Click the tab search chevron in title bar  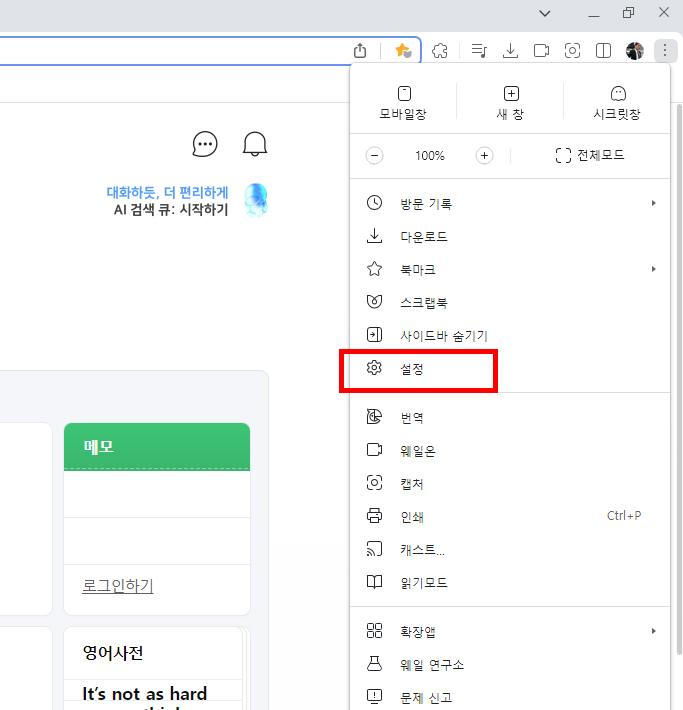[545, 13]
